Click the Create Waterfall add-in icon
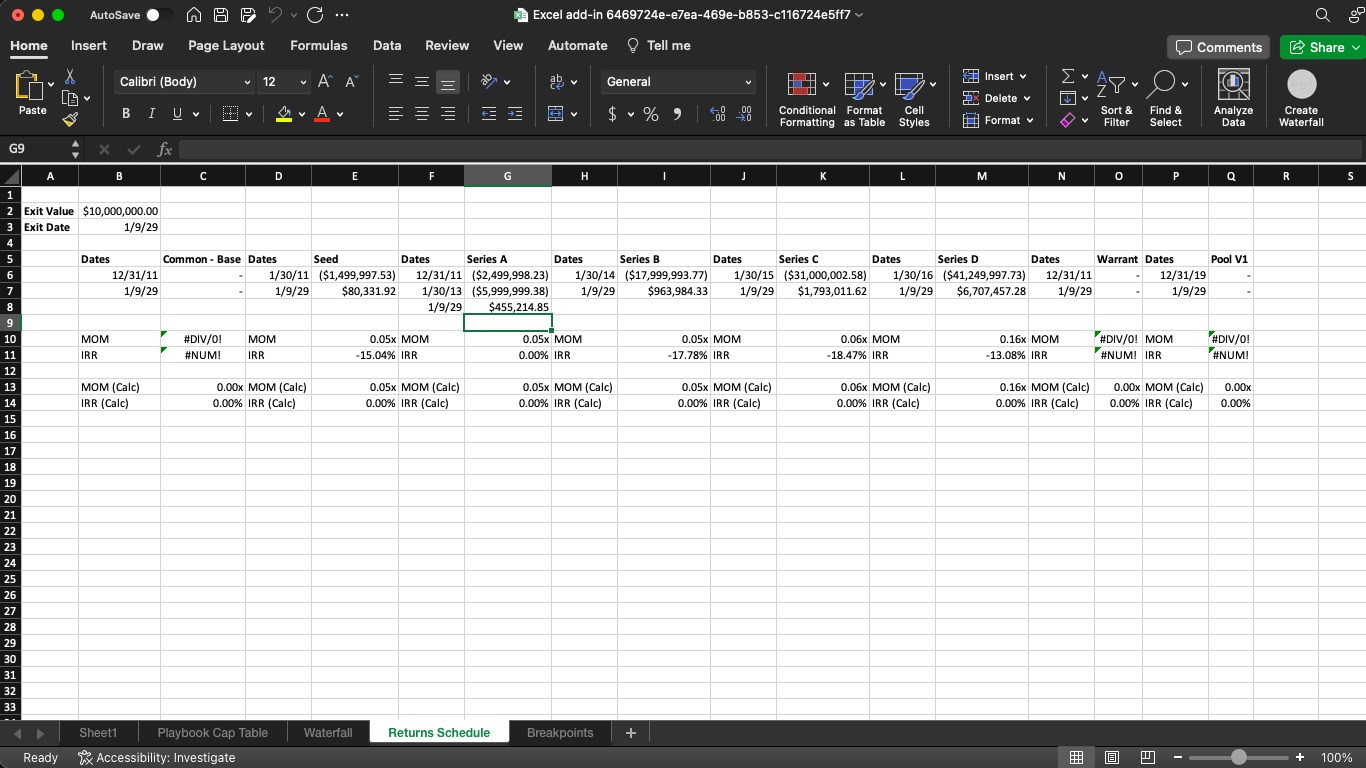The height and width of the screenshot is (768, 1366). coord(1301,84)
